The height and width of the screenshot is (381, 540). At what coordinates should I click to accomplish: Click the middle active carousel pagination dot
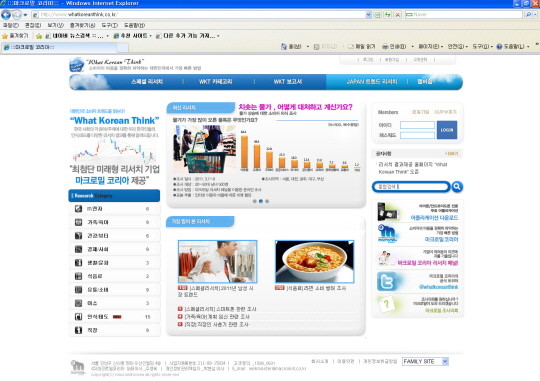click(x=261, y=201)
